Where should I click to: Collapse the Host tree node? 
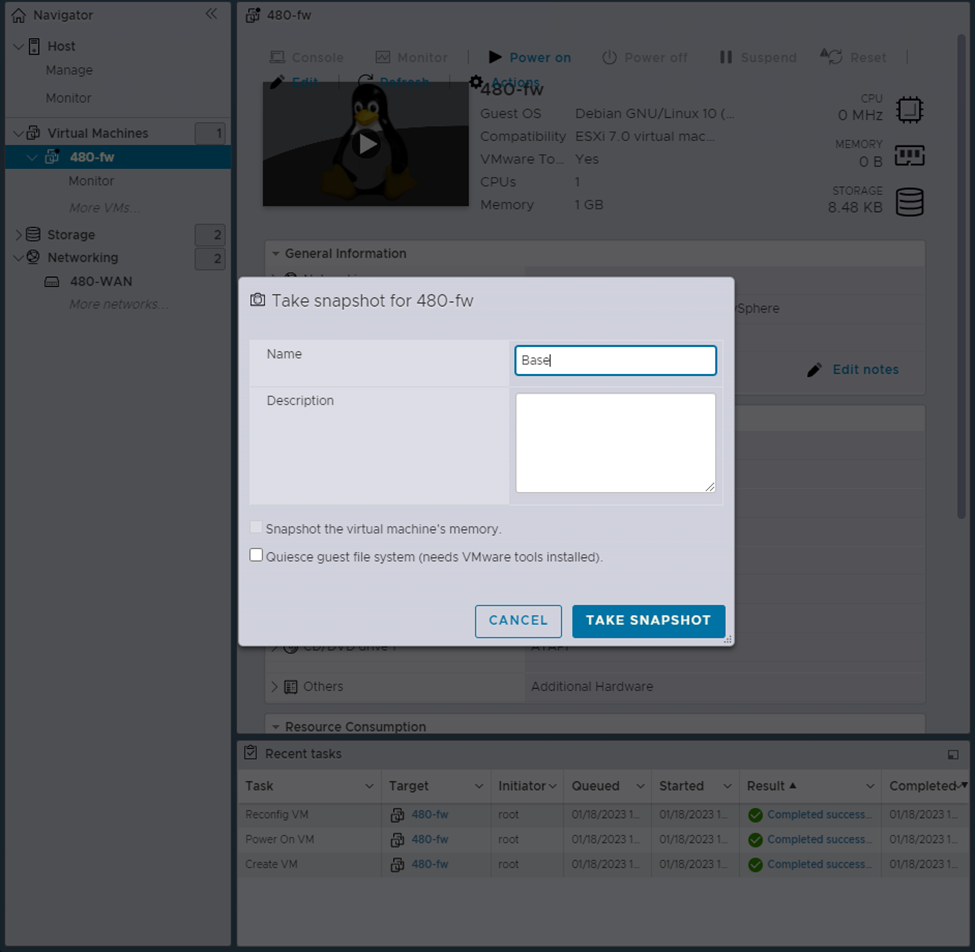[19, 47]
